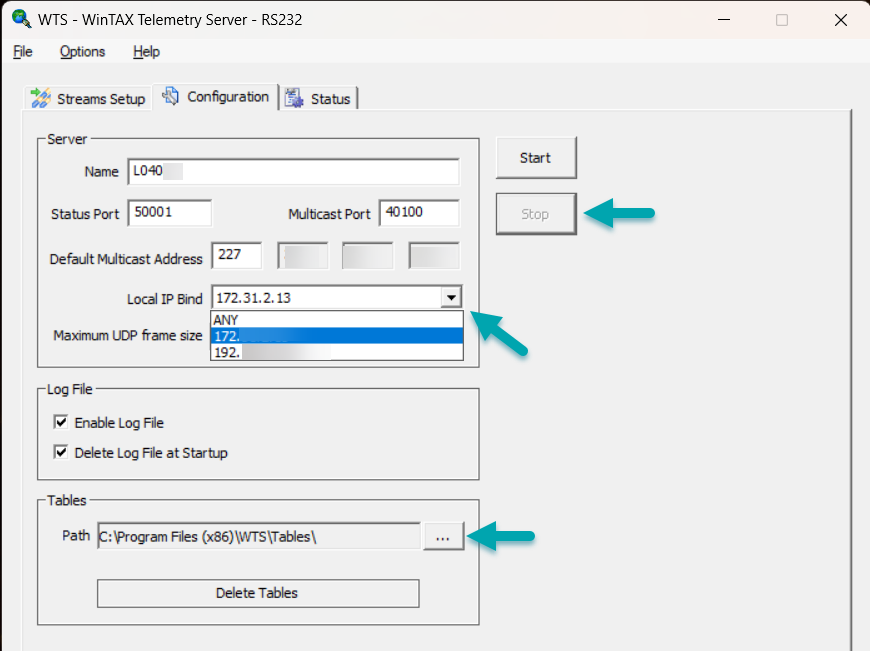Screen dimensions: 870x651
Task: Open the File menu
Action: point(23,52)
